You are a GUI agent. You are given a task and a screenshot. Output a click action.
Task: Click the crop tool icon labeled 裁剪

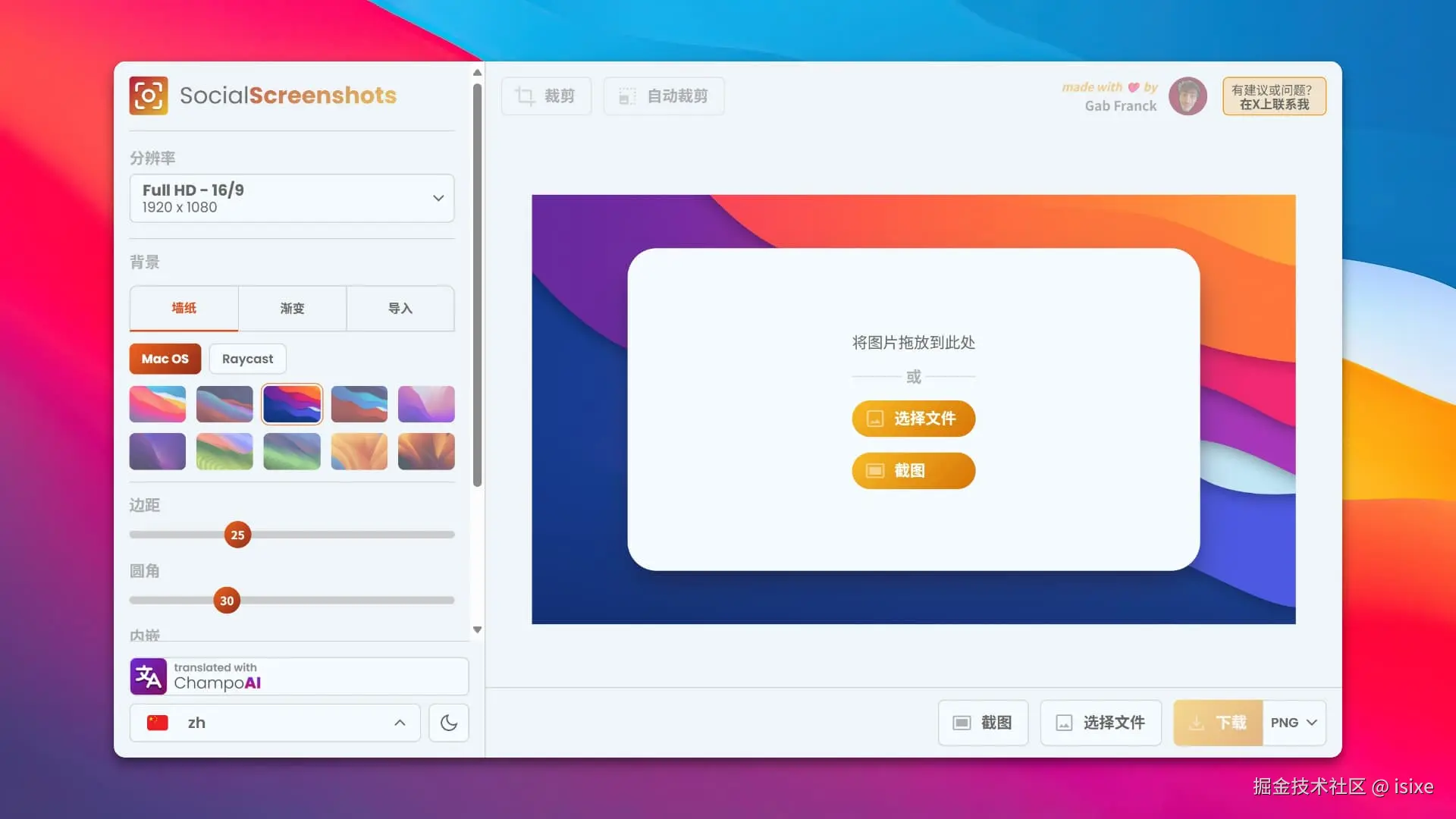(x=525, y=96)
